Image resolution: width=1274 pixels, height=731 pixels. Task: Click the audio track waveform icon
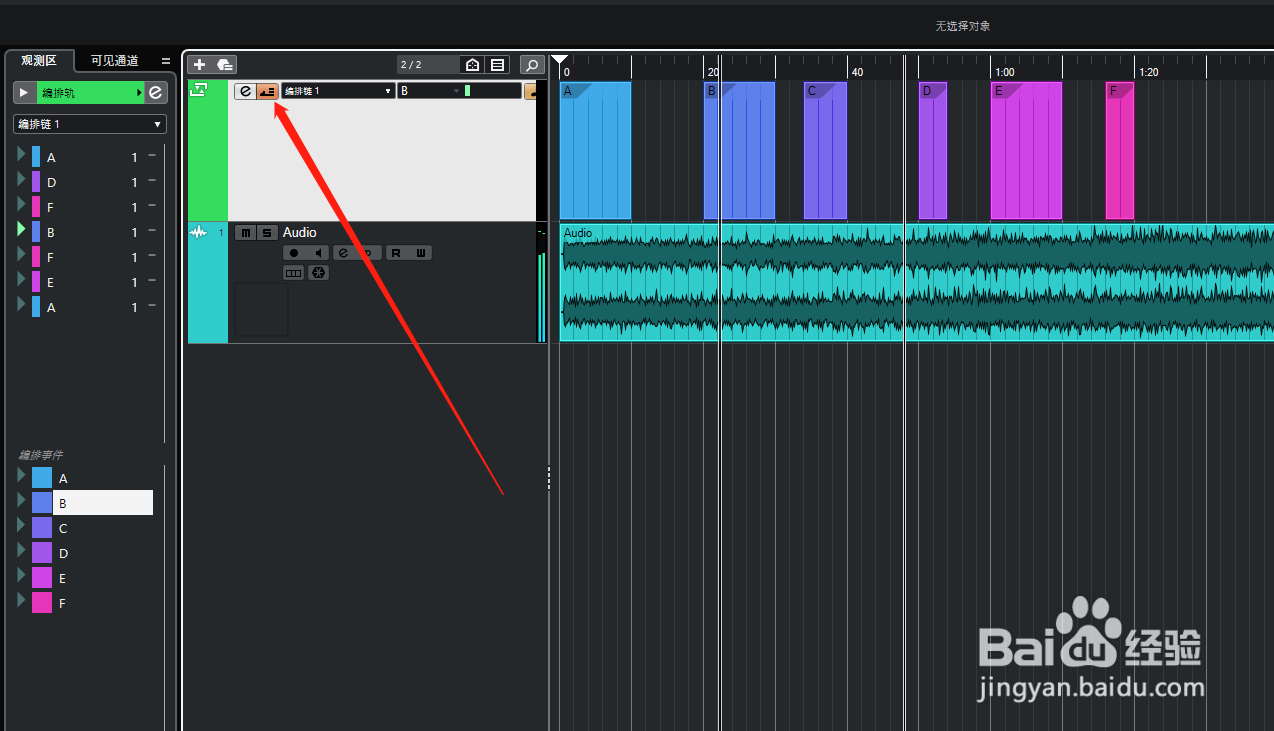tap(198, 232)
